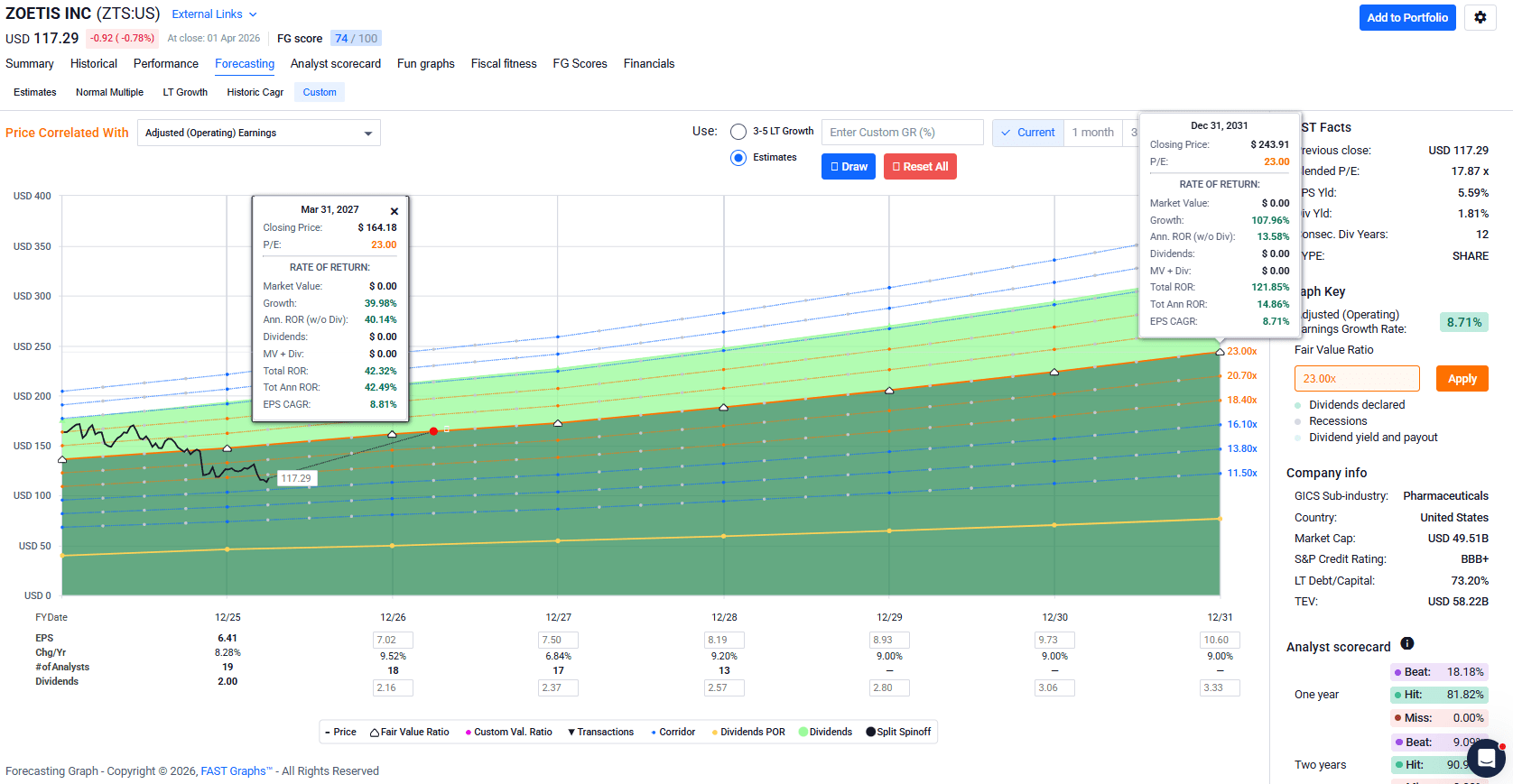The height and width of the screenshot is (784, 1513).
Task: Edit the 12/31 EPS field 10.60
Action: [x=1220, y=640]
